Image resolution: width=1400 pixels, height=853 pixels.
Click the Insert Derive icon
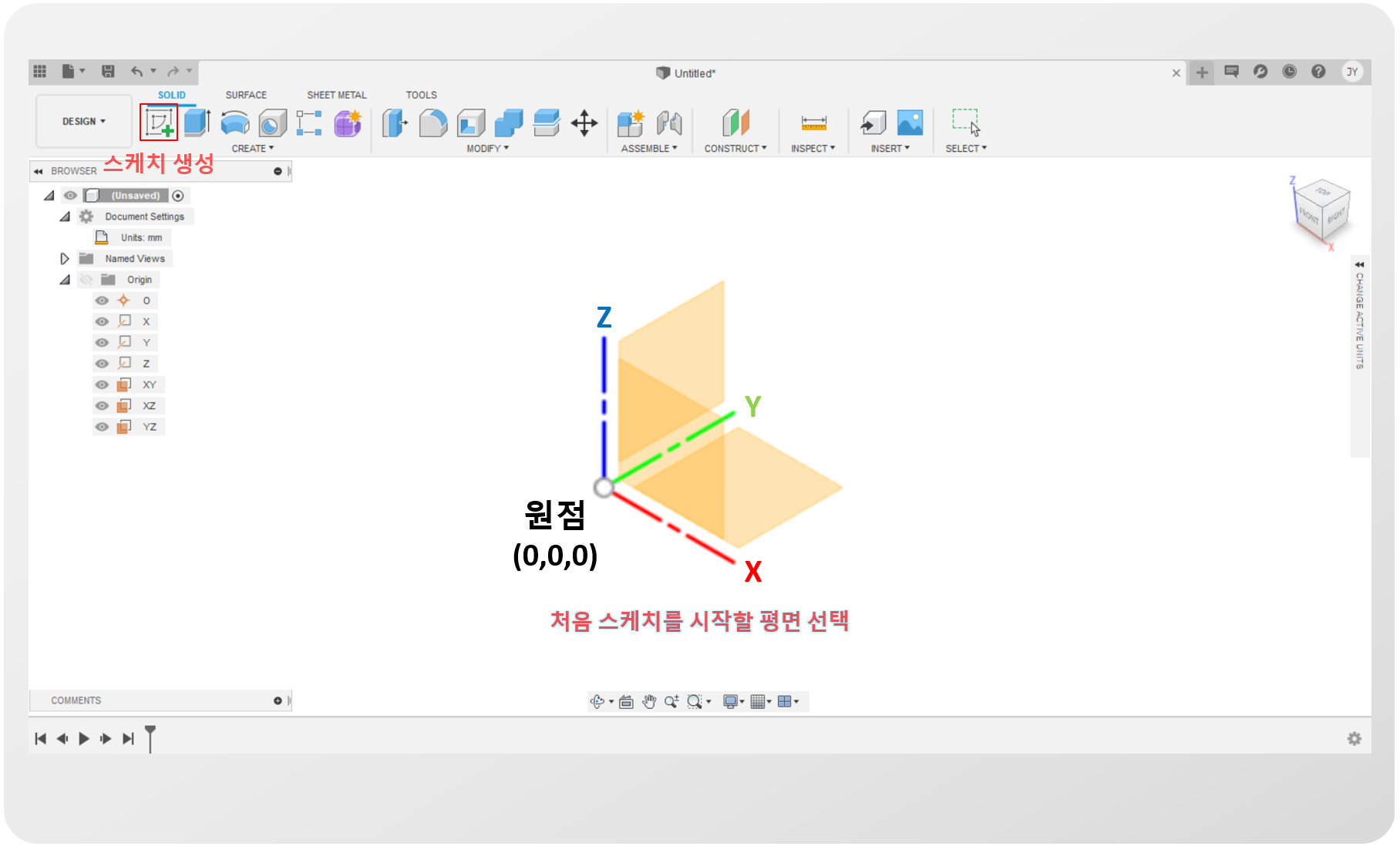[x=873, y=123]
